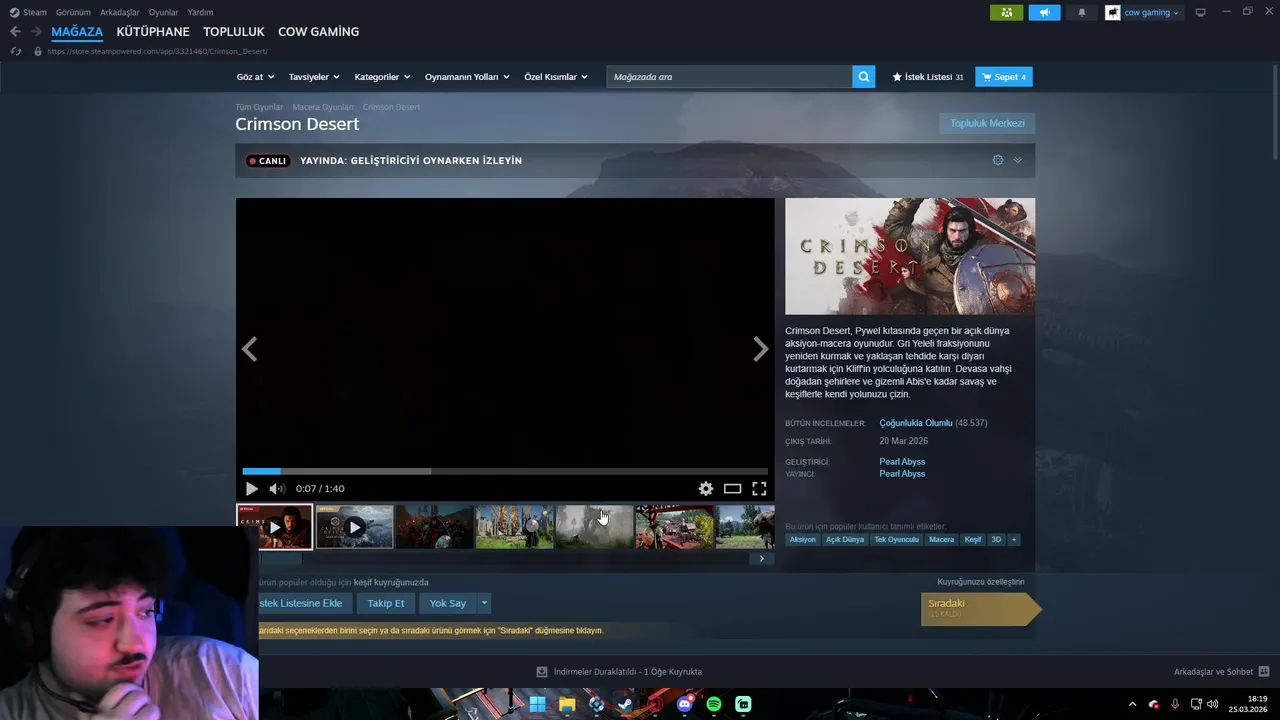Open File Explorer from taskbar

coord(567,704)
